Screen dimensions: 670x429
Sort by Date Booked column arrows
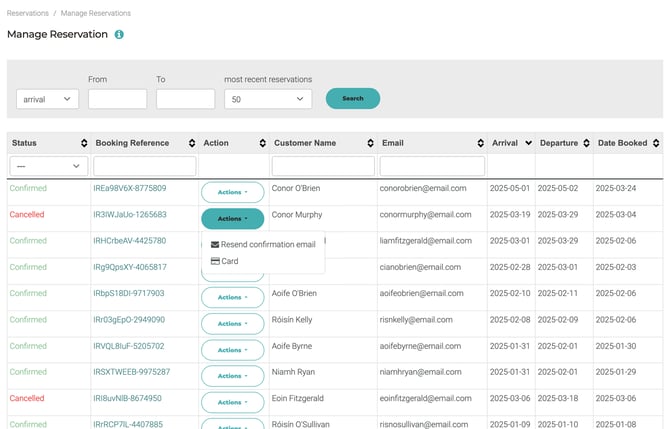(656, 143)
